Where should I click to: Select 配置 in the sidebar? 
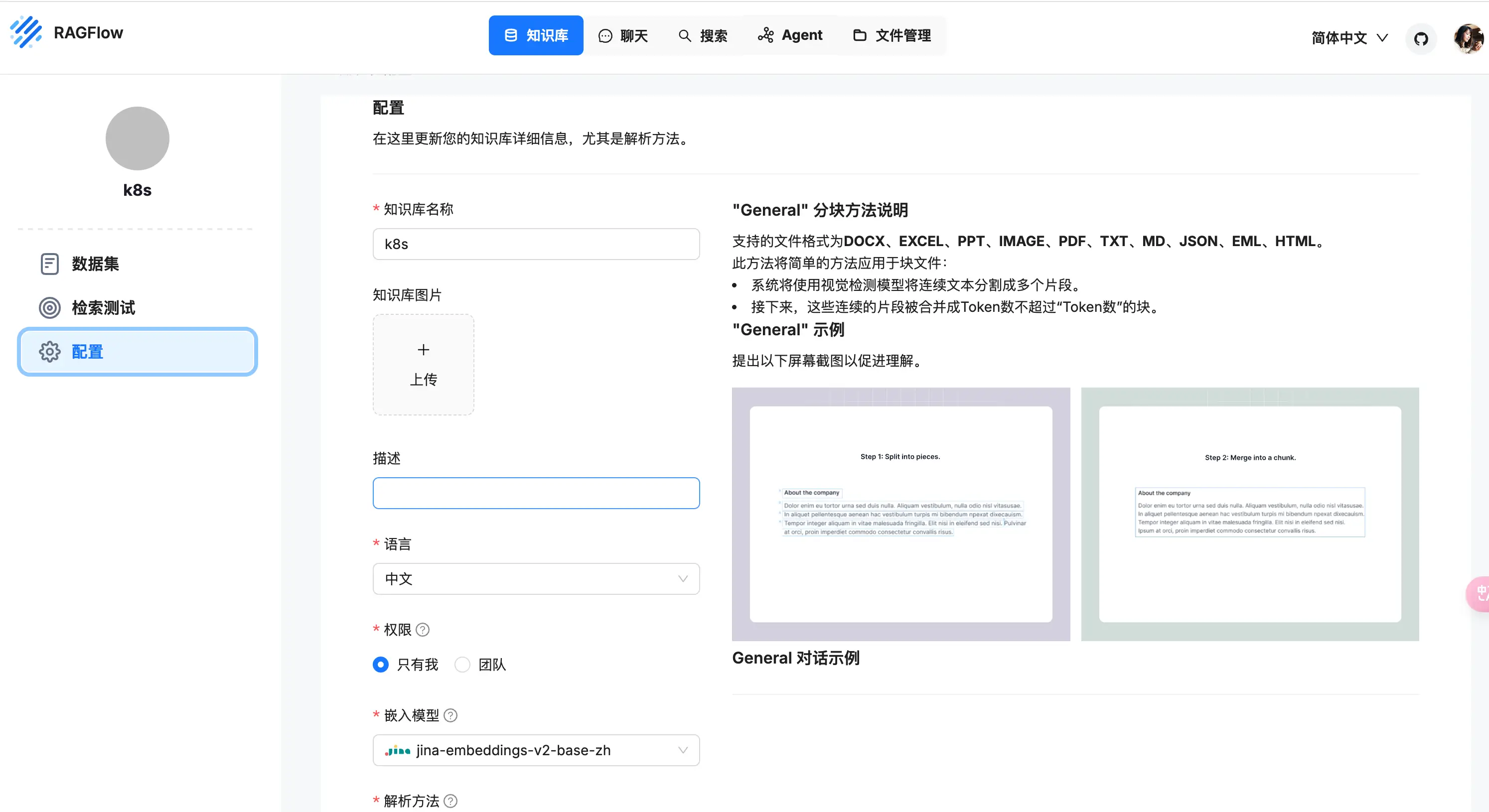click(x=138, y=351)
